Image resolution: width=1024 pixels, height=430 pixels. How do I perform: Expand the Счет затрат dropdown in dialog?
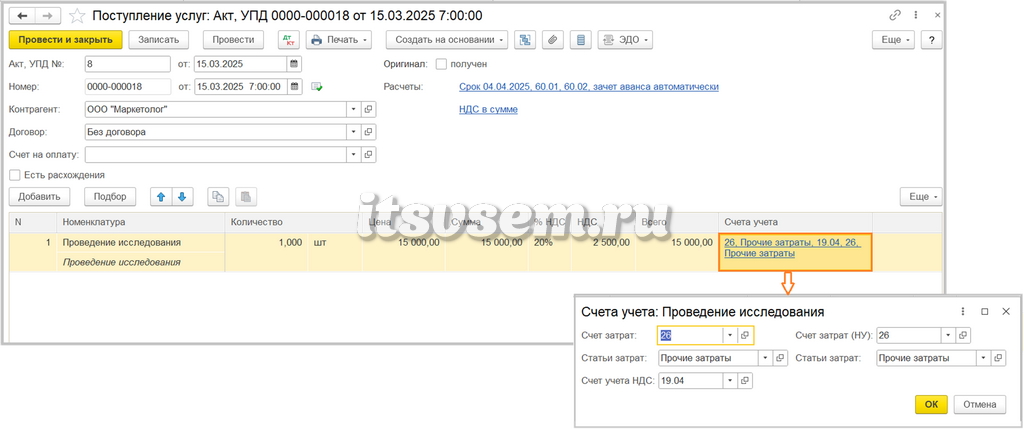731,335
